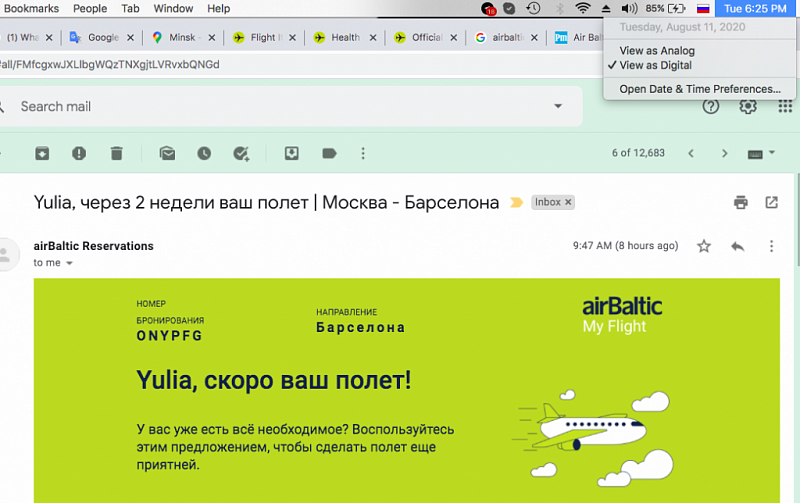800x503 pixels.
Task: Go to the newer email arrow
Action: (x=691, y=154)
